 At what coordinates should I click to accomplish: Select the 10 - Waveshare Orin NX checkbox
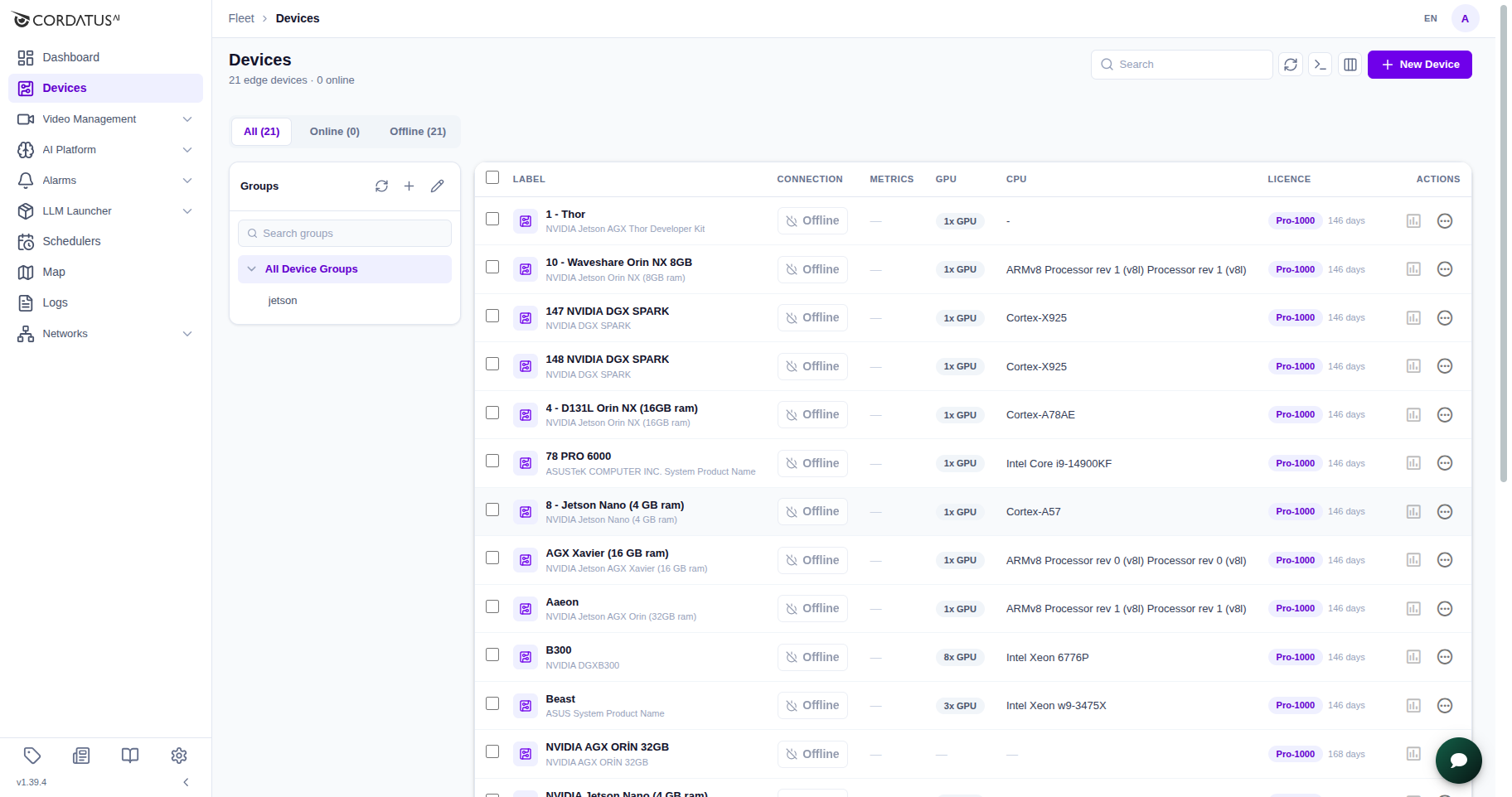[492, 267]
